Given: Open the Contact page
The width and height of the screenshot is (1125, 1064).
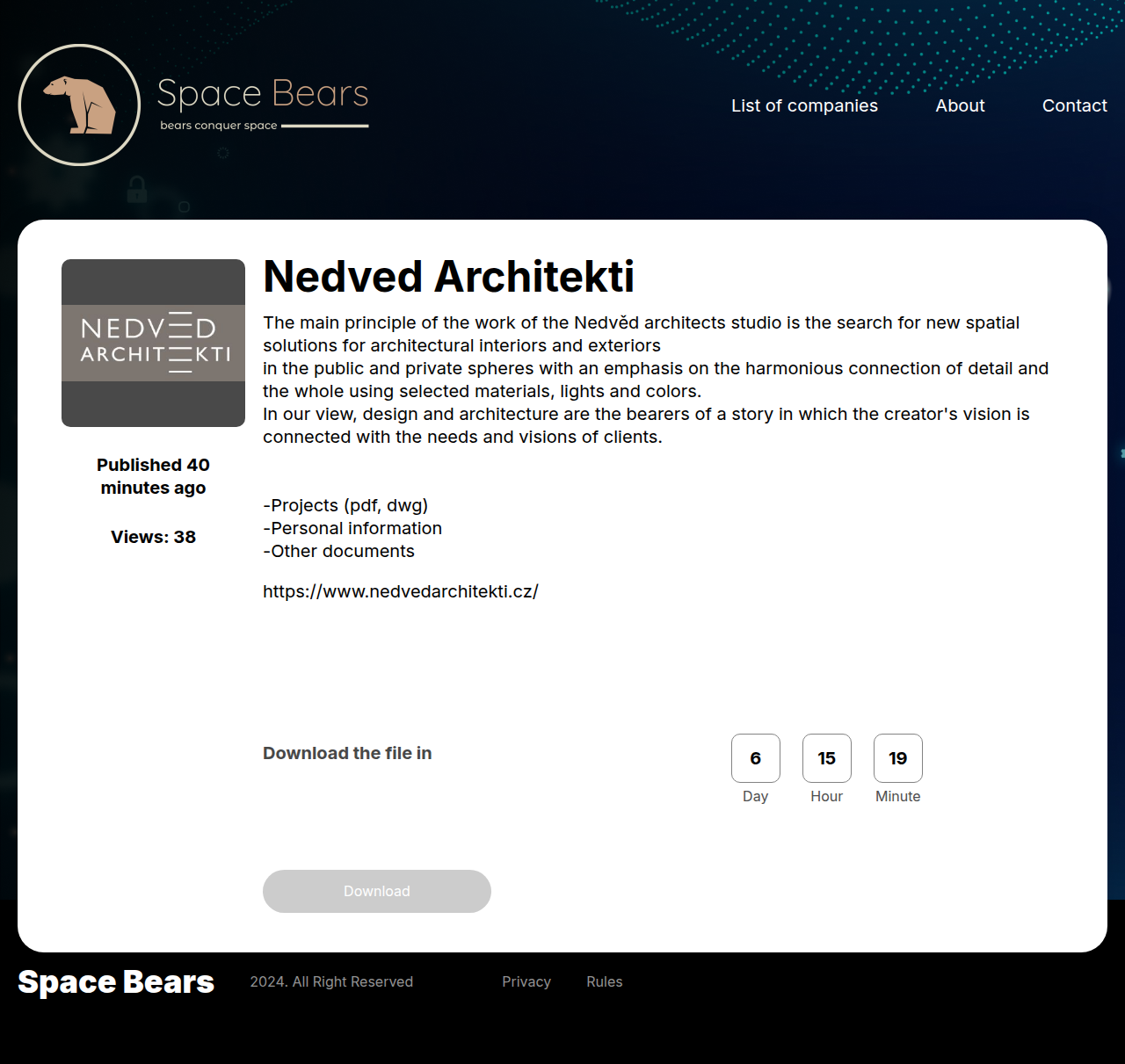Looking at the screenshot, I should click(x=1074, y=105).
